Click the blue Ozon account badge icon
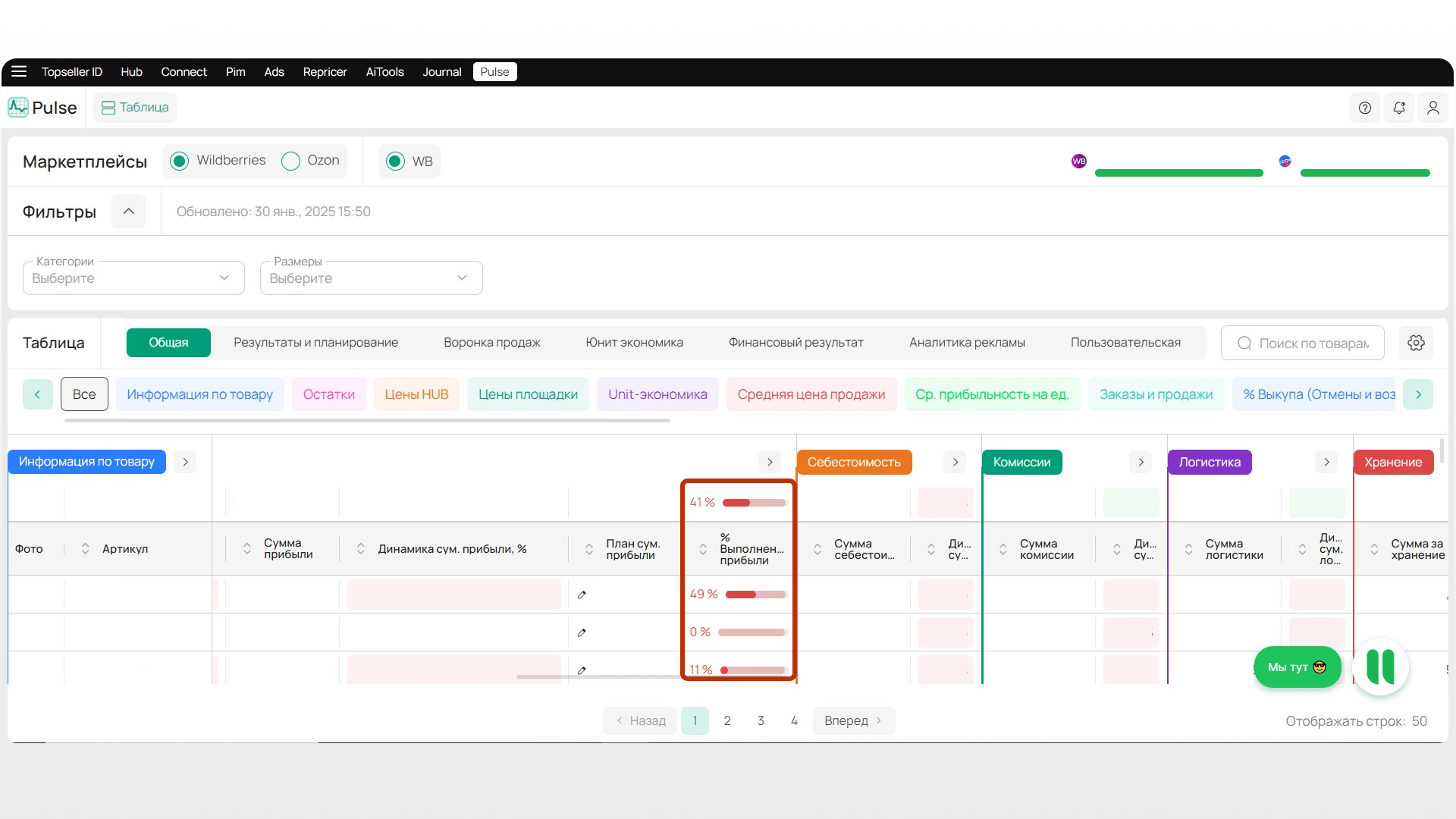Image resolution: width=1456 pixels, height=819 pixels. coord(1285,161)
